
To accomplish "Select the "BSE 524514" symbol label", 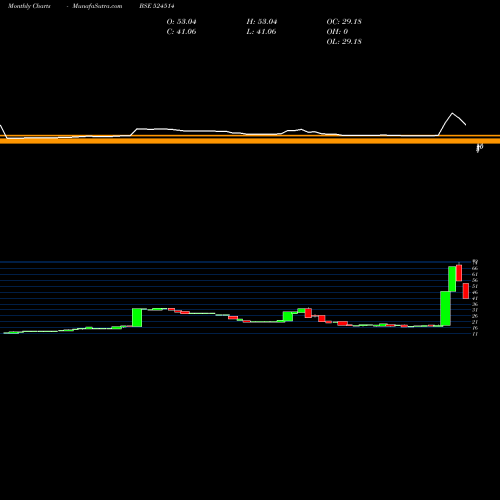I will pos(157,6).
